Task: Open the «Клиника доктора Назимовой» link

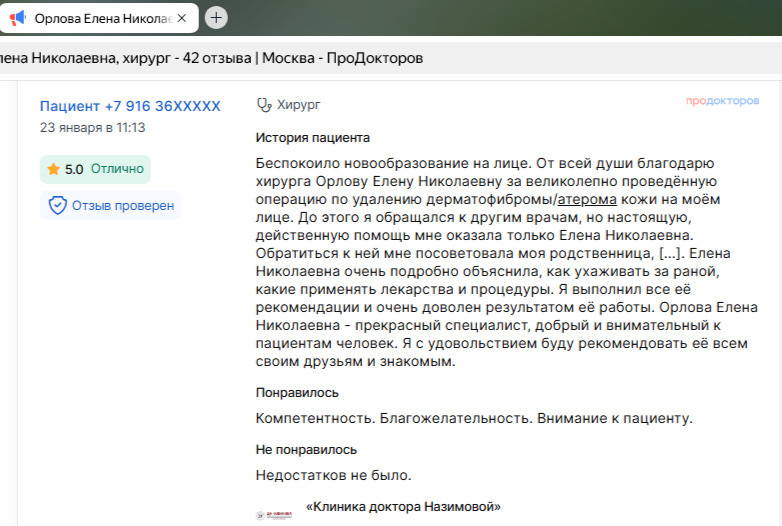Action: (x=403, y=507)
